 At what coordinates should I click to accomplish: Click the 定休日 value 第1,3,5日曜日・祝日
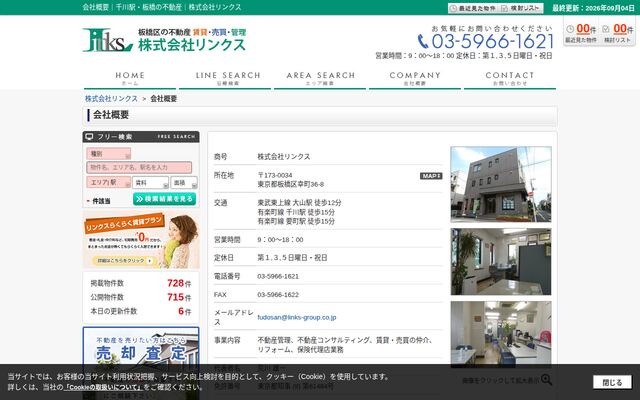click(292, 258)
